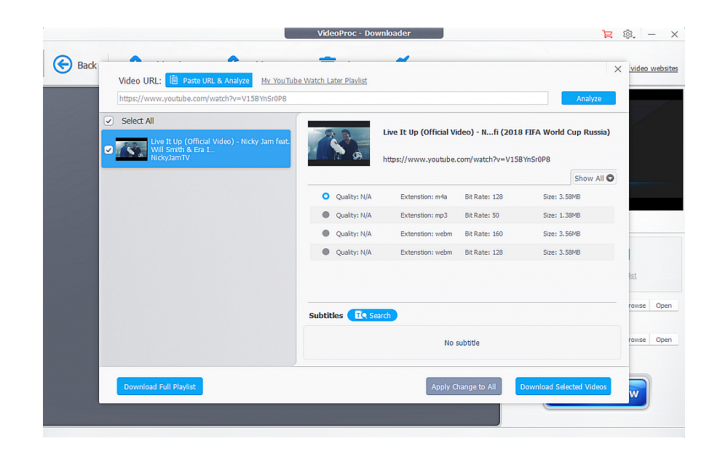The width and height of the screenshot is (728, 465).
Task: Click Size: 1.38MB value
Action: [562, 215]
